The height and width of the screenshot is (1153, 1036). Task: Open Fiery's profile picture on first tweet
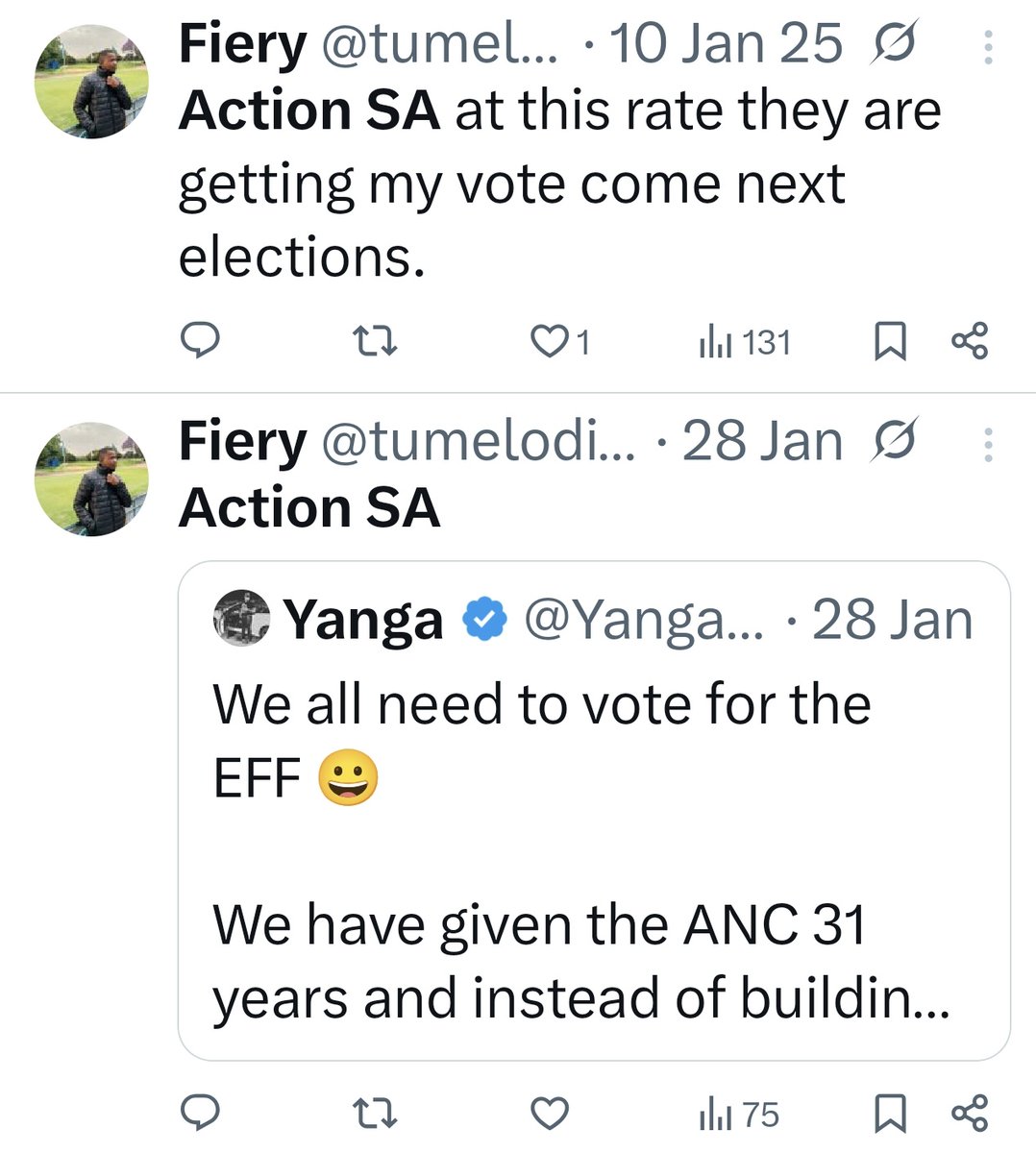(x=91, y=82)
